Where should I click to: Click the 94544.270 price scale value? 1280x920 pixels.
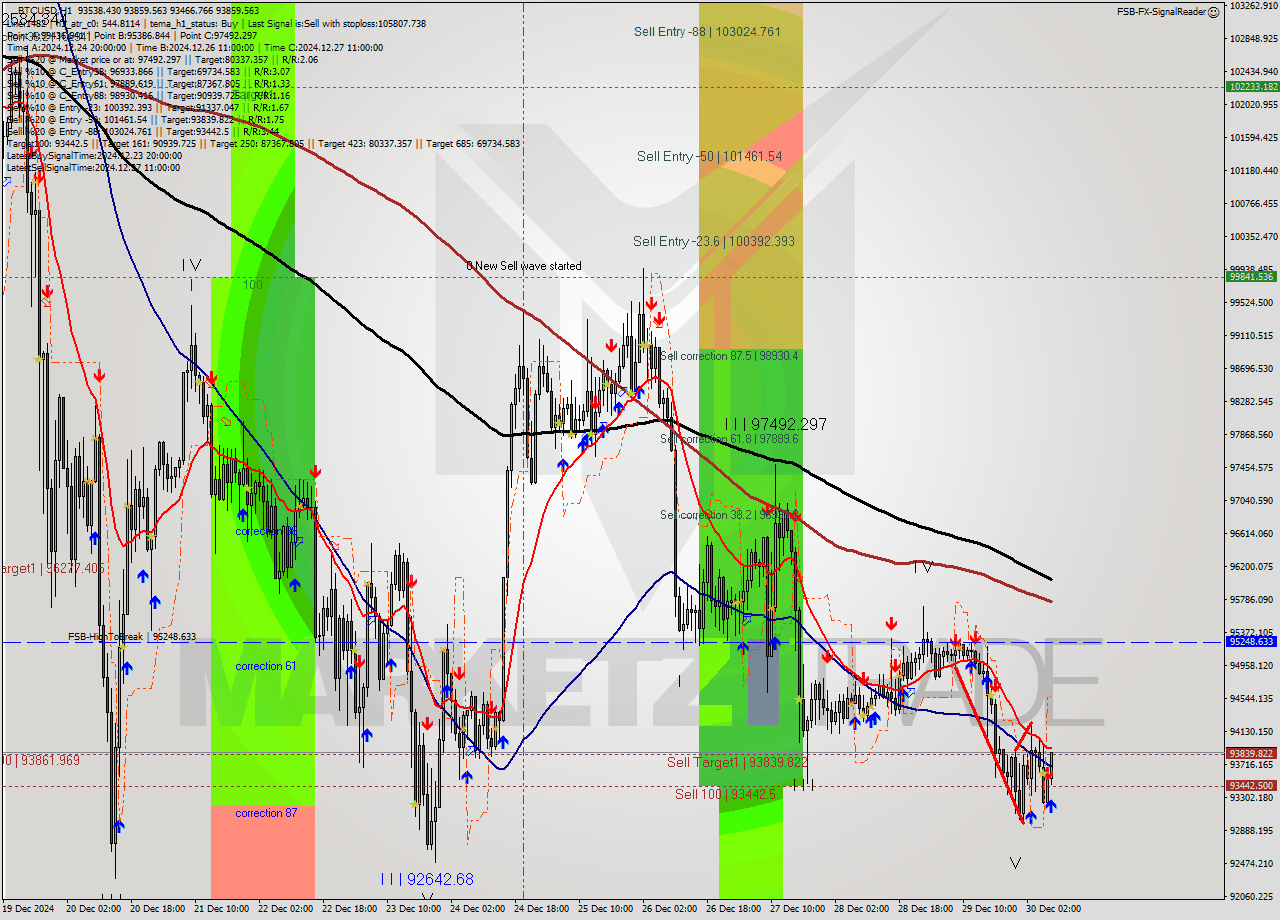coord(1252,698)
